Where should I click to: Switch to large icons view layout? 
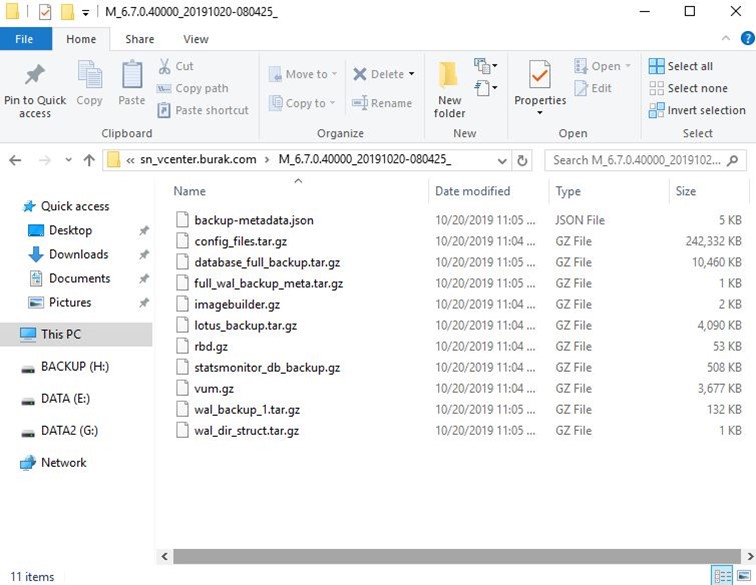coord(744,576)
